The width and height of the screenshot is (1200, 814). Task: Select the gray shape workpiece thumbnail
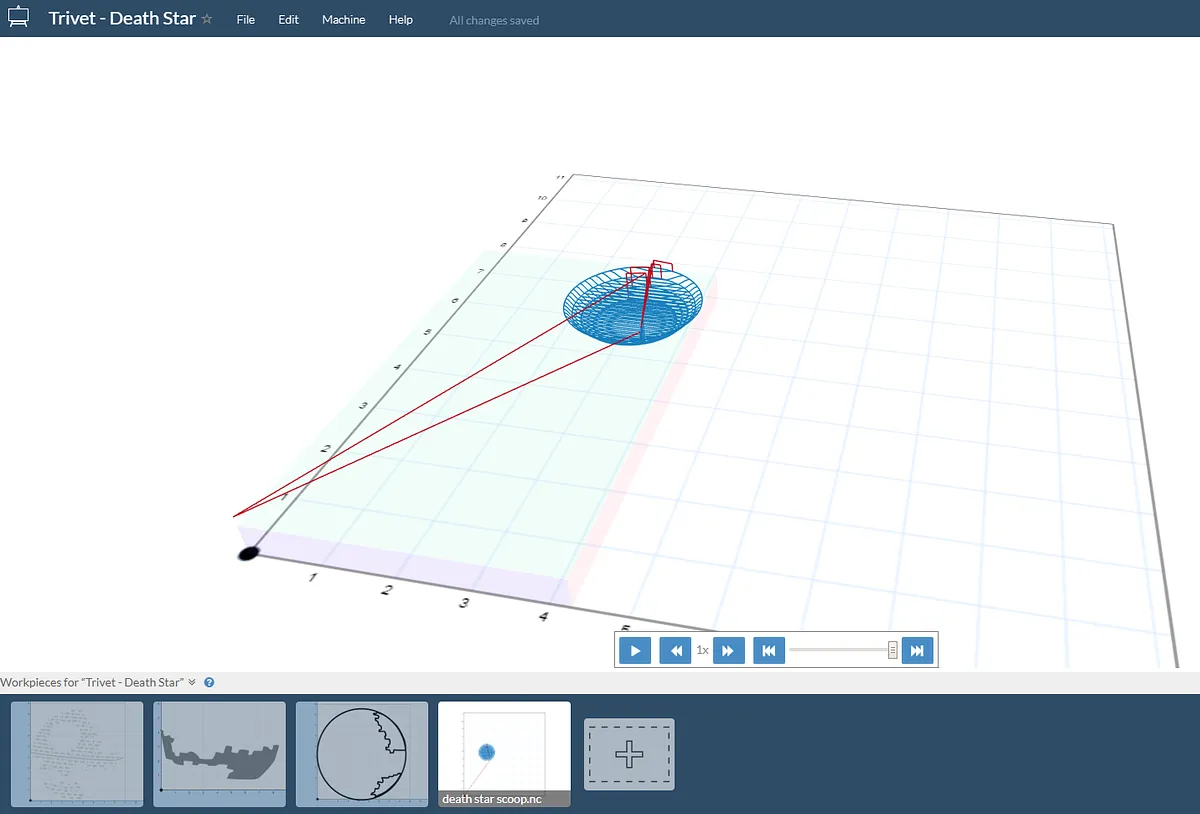(219, 753)
